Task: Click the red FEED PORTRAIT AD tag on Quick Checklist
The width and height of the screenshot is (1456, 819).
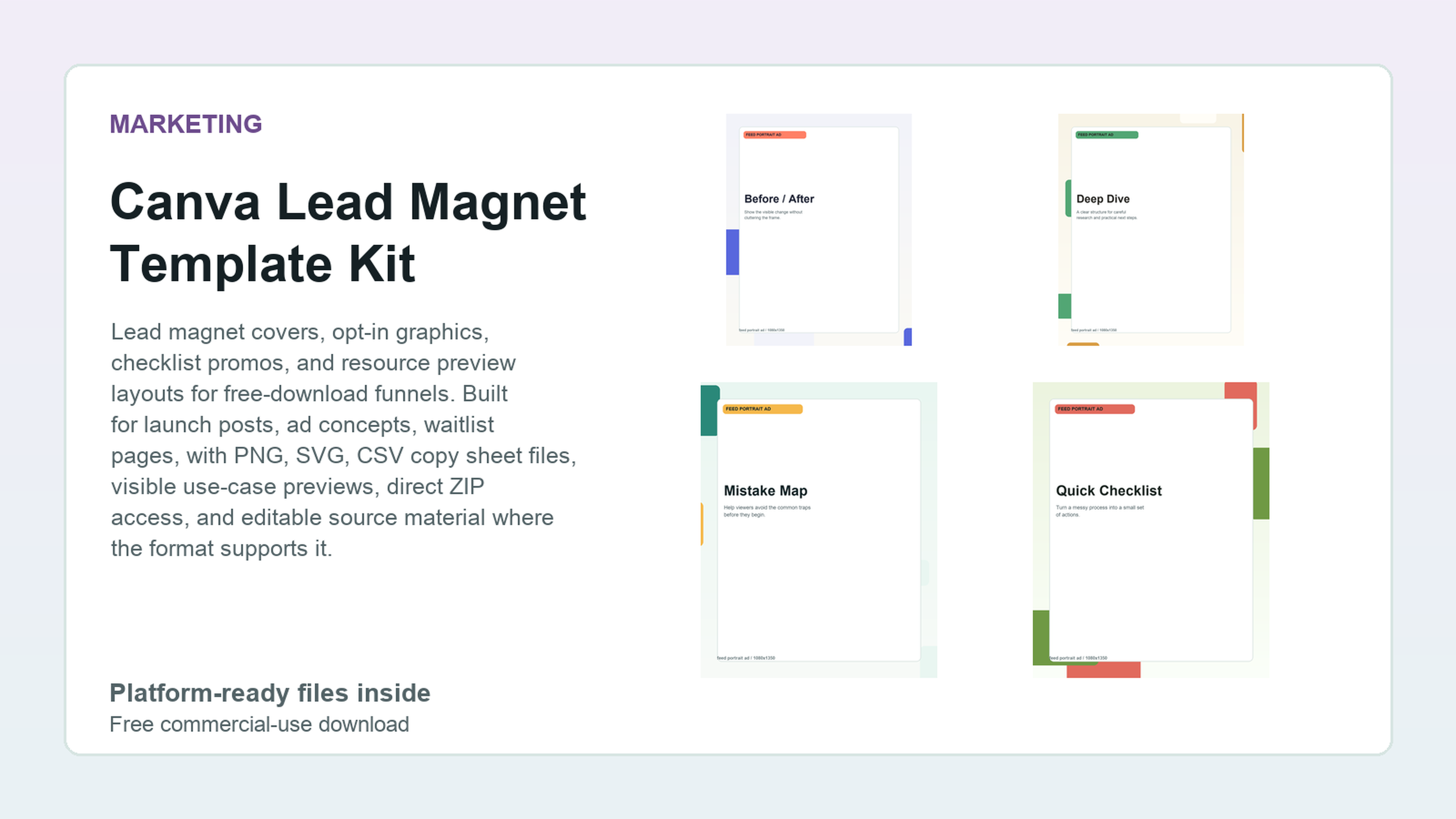Action: (x=1095, y=409)
